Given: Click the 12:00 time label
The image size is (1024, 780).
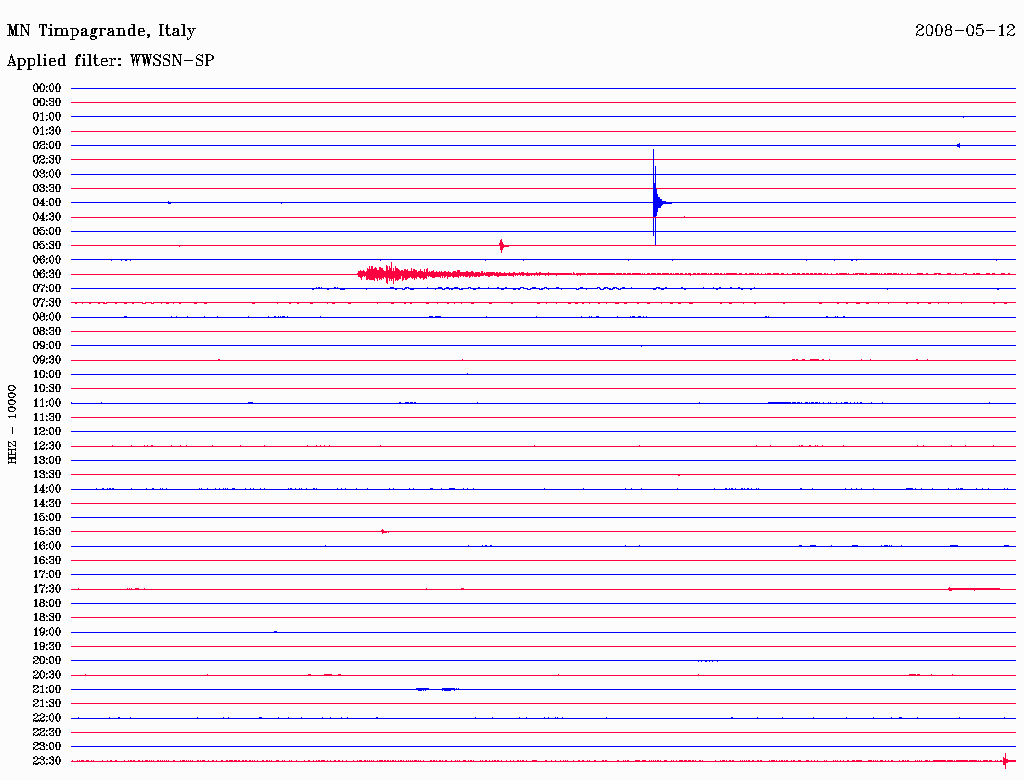Looking at the screenshot, I should coord(47,431).
